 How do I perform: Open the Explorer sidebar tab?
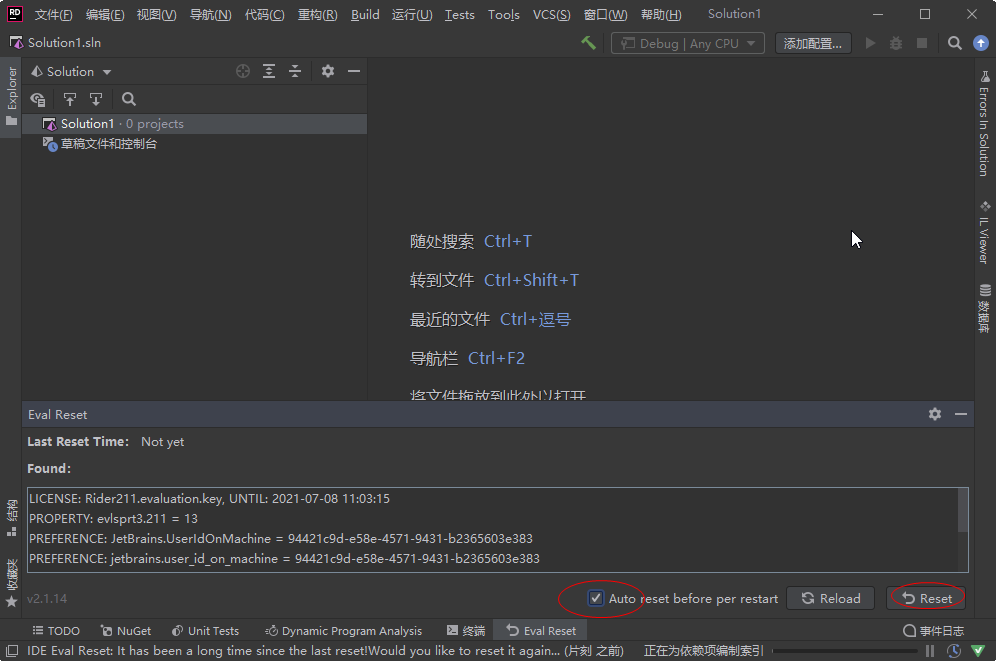click(x=11, y=95)
